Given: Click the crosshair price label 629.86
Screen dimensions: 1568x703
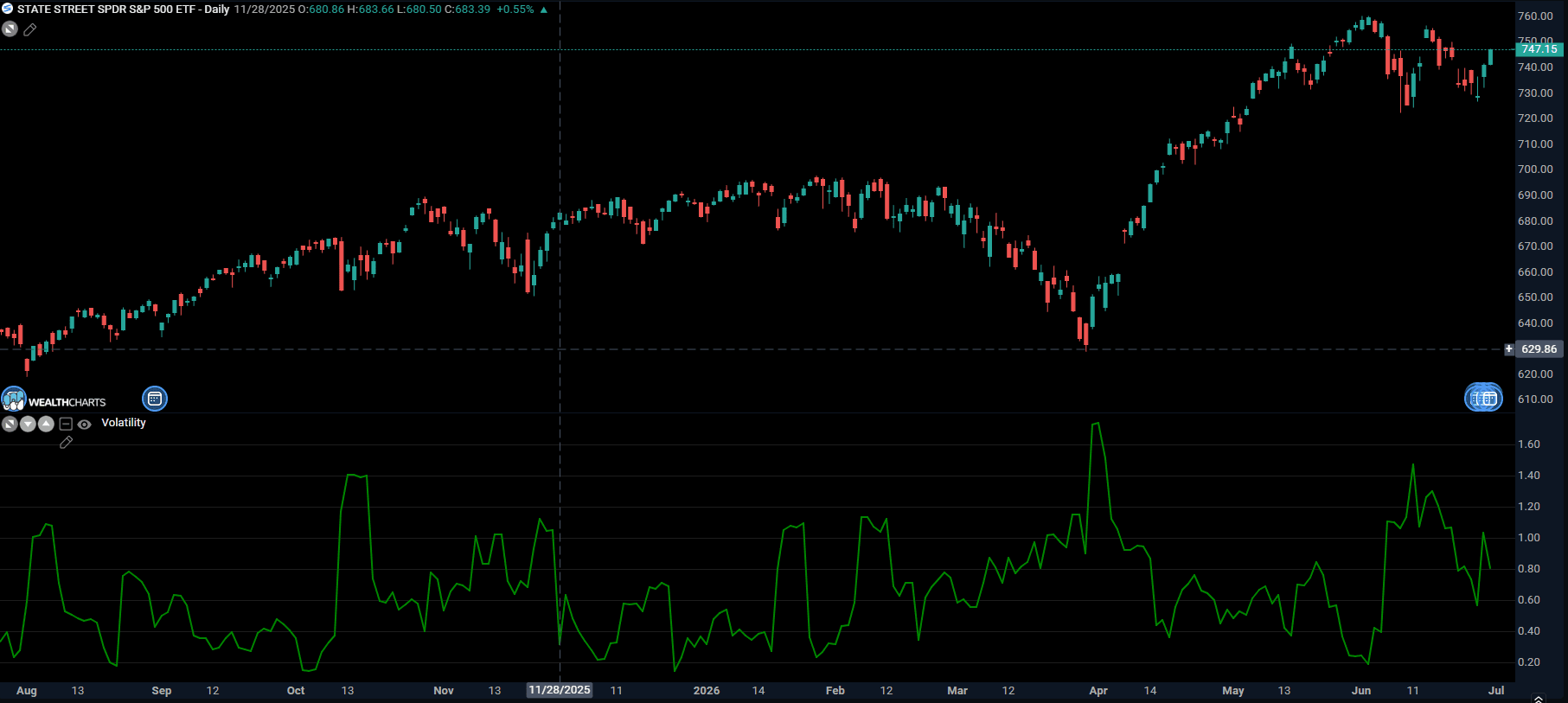Looking at the screenshot, I should [x=1539, y=349].
